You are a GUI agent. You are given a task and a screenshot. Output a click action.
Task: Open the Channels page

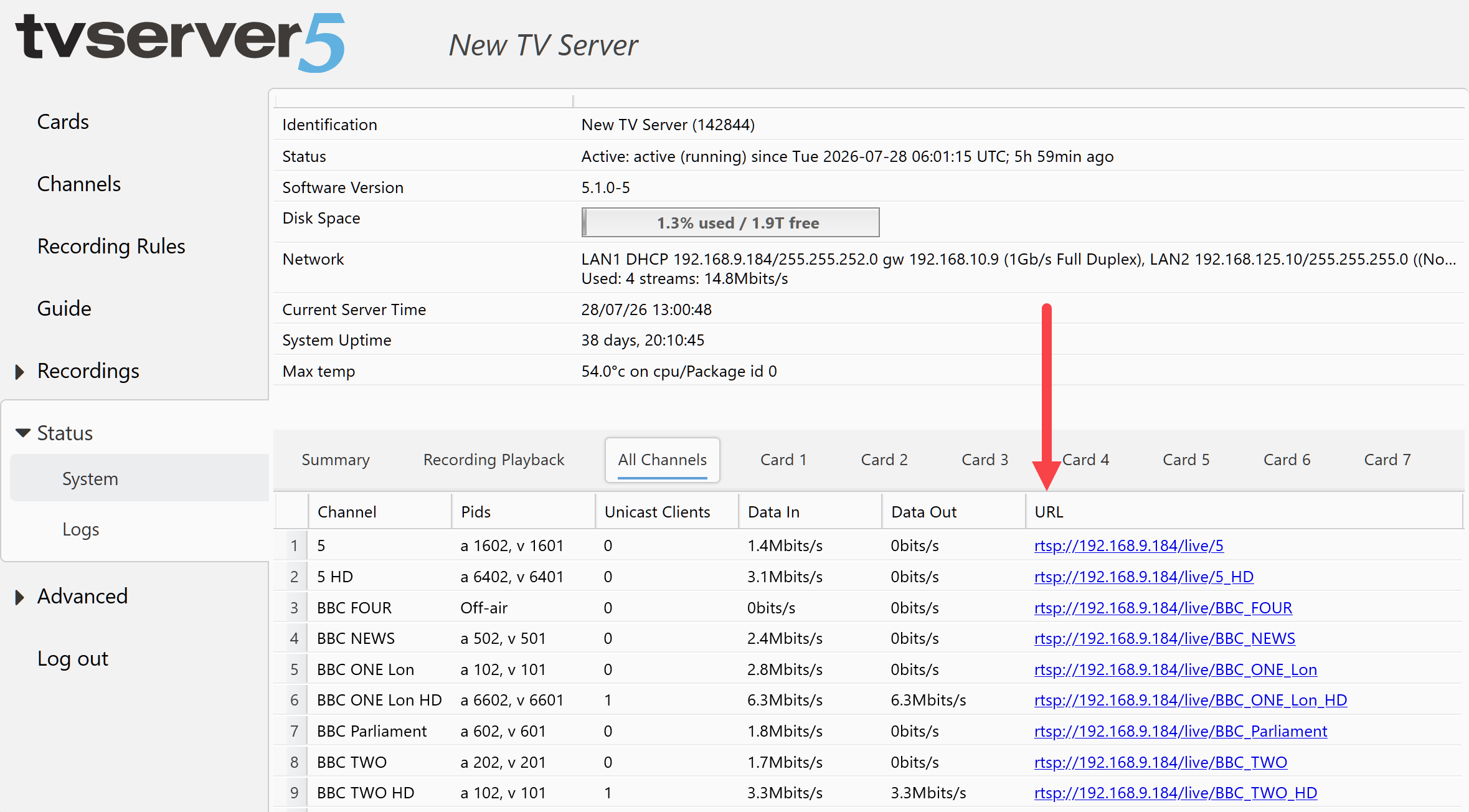[x=79, y=184]
